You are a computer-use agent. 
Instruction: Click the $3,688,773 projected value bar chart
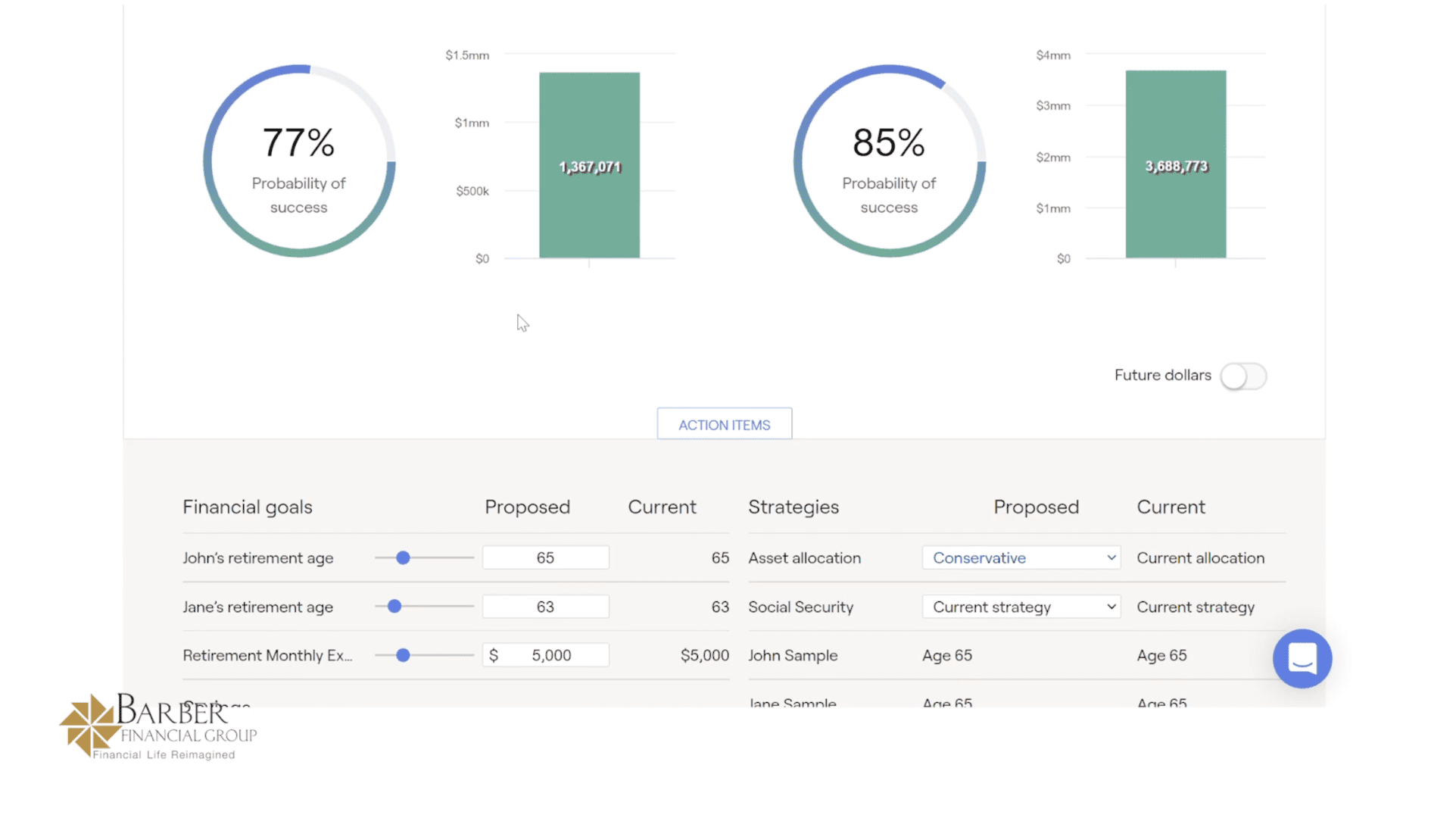[x=1175, y=165]
